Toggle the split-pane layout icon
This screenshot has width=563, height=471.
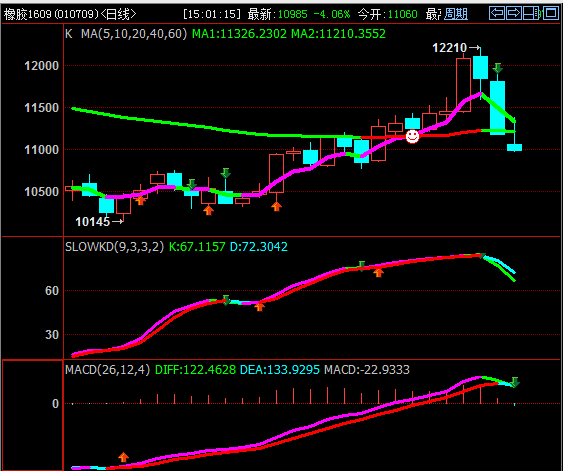pyautogui.click(x=532, y=13)
